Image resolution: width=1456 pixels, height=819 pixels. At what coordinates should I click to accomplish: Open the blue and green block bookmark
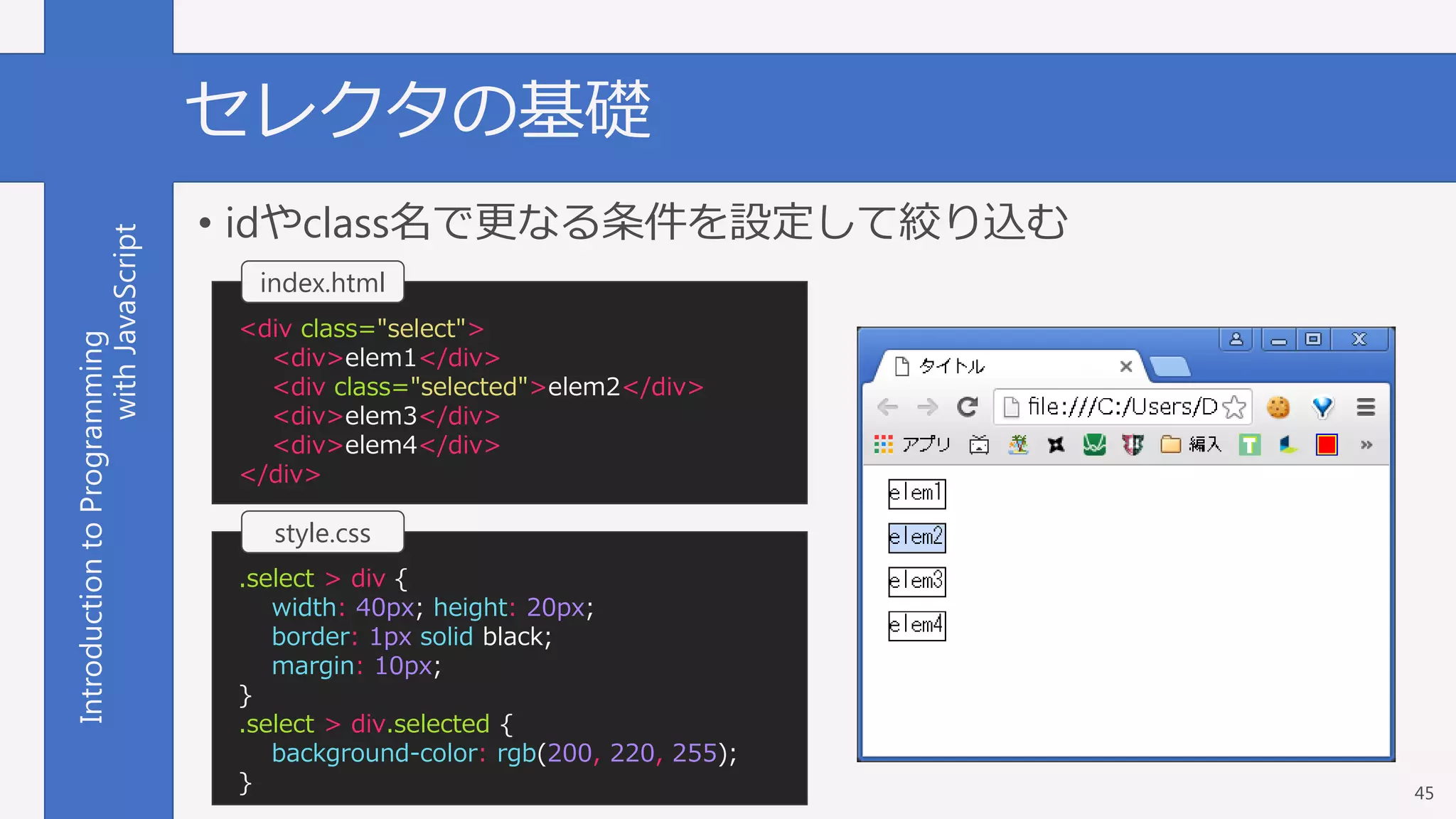pos(1288,445)
